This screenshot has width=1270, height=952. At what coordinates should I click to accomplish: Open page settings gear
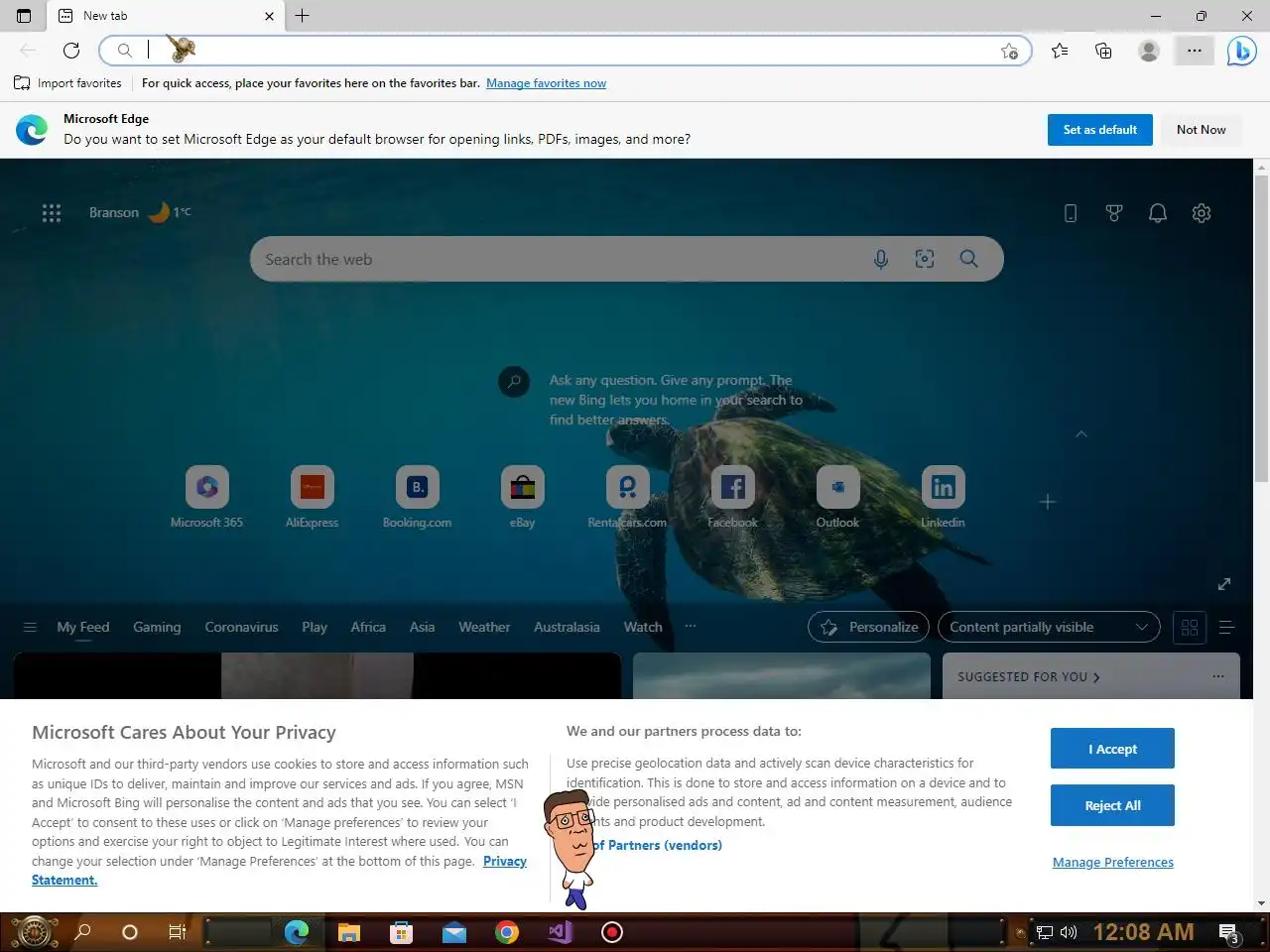1202,213
